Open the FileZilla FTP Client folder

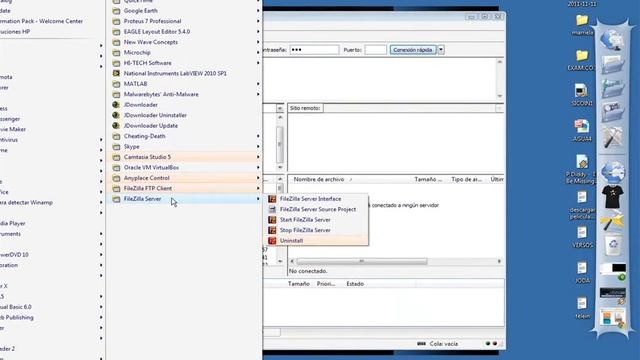click(x=147, y=188)
